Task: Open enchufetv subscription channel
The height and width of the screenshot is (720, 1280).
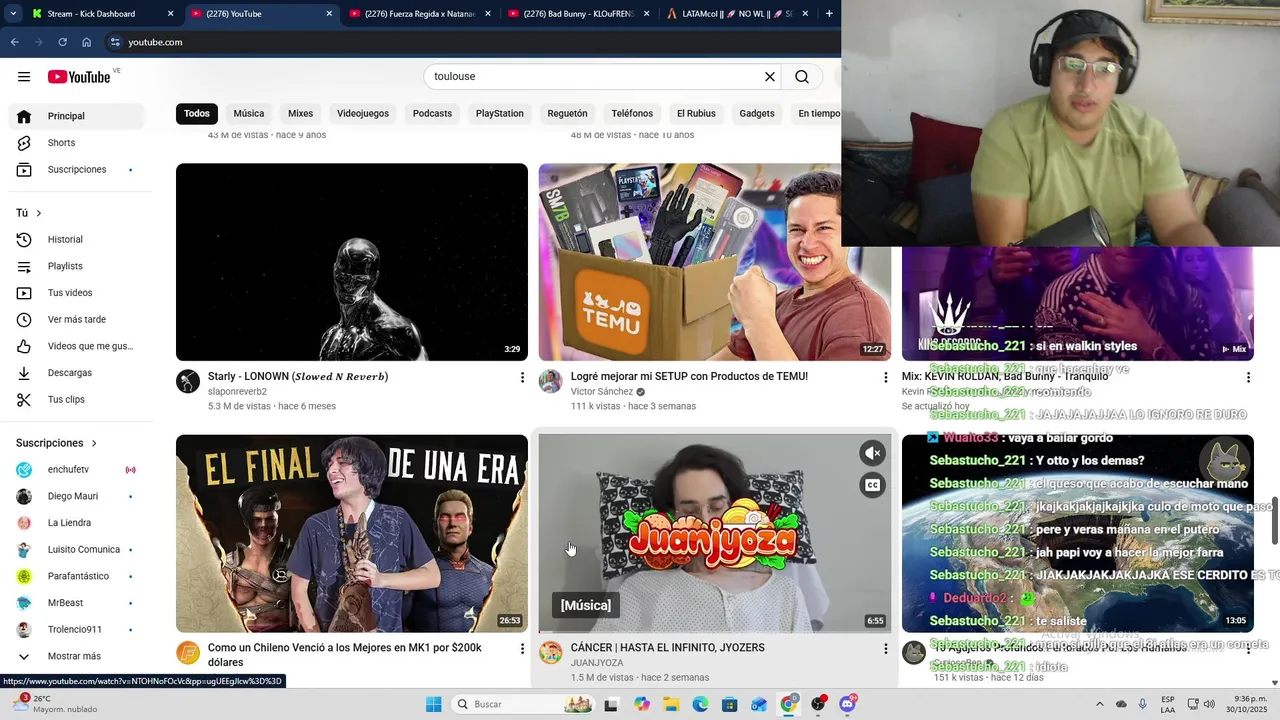Action: point(75,470)
